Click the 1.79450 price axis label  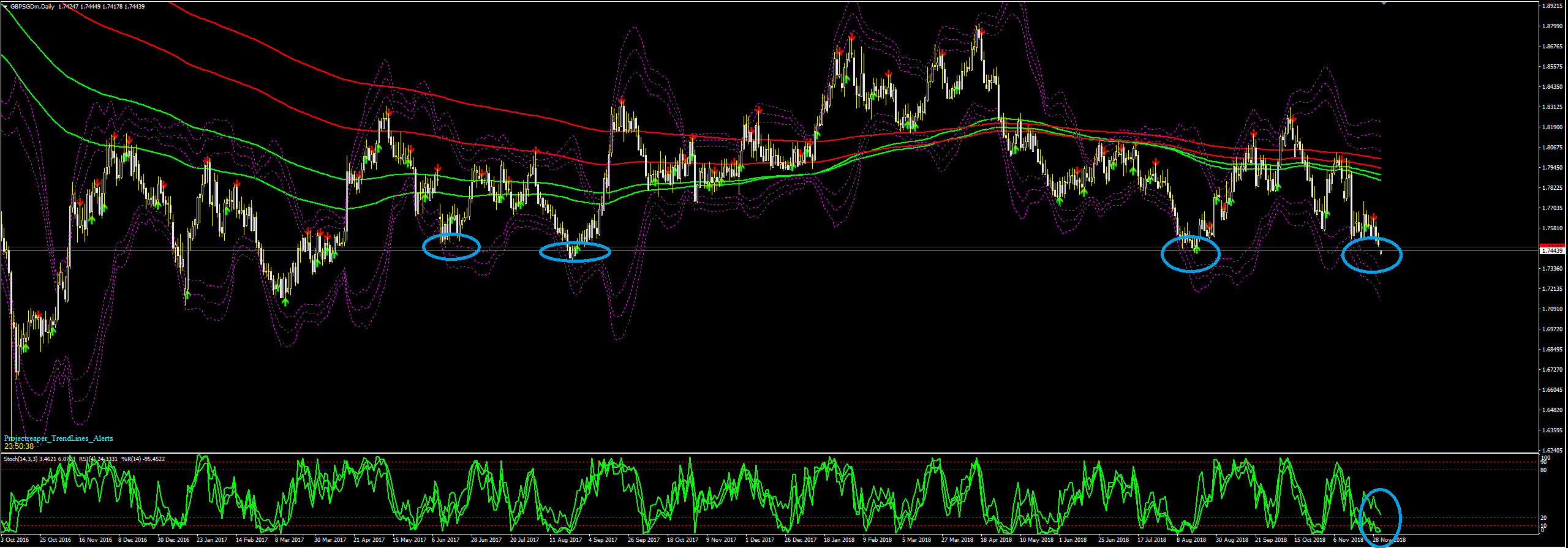(1551, 168)
